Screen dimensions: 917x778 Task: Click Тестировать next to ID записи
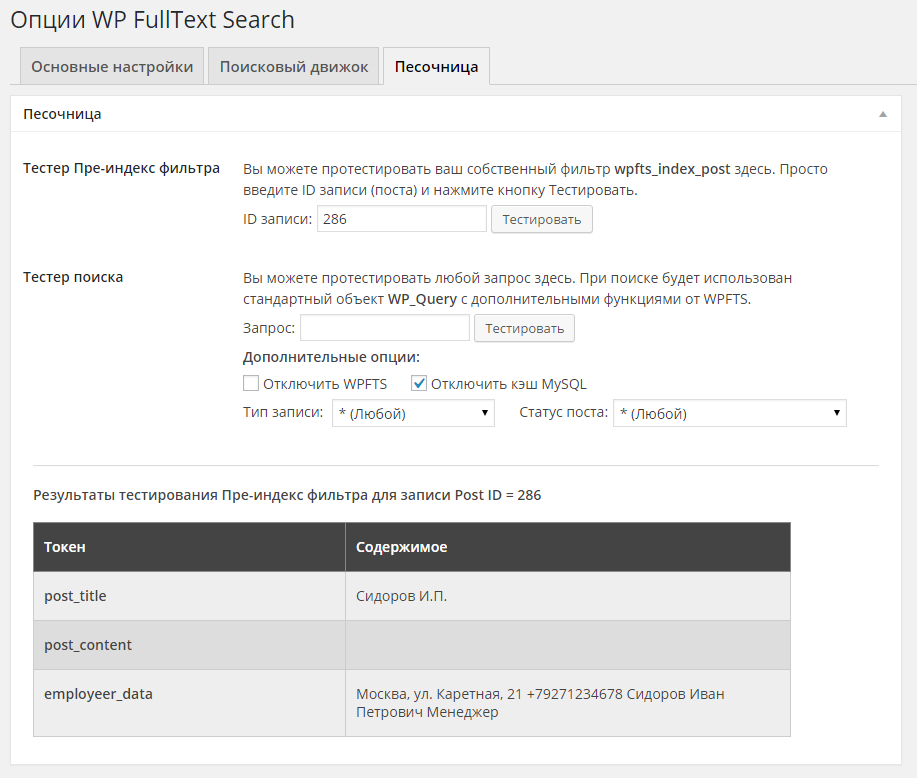(542, 219)
